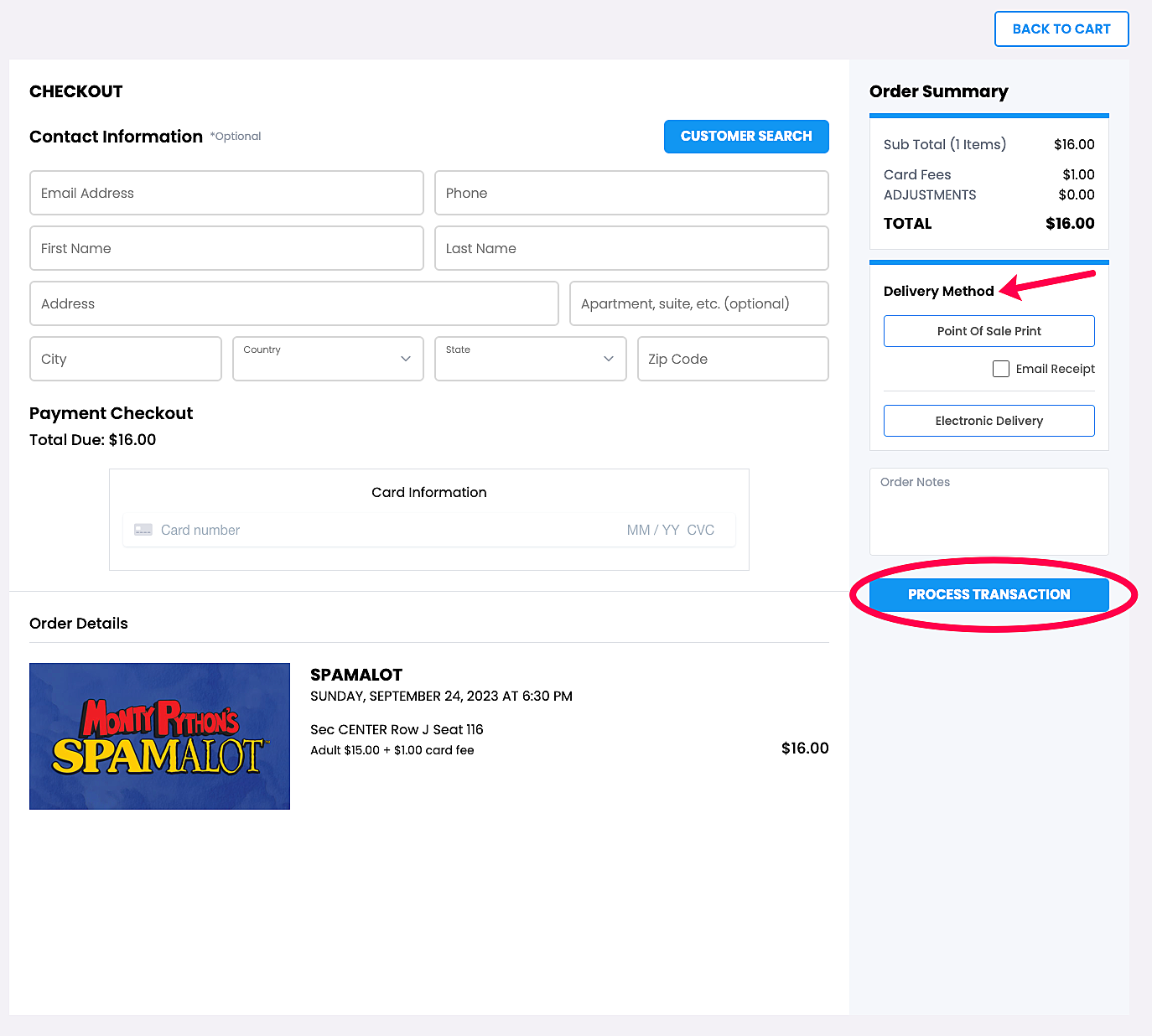Click the Delivery Method heading
The image size is (1152, 1036).
click(939, 291)
